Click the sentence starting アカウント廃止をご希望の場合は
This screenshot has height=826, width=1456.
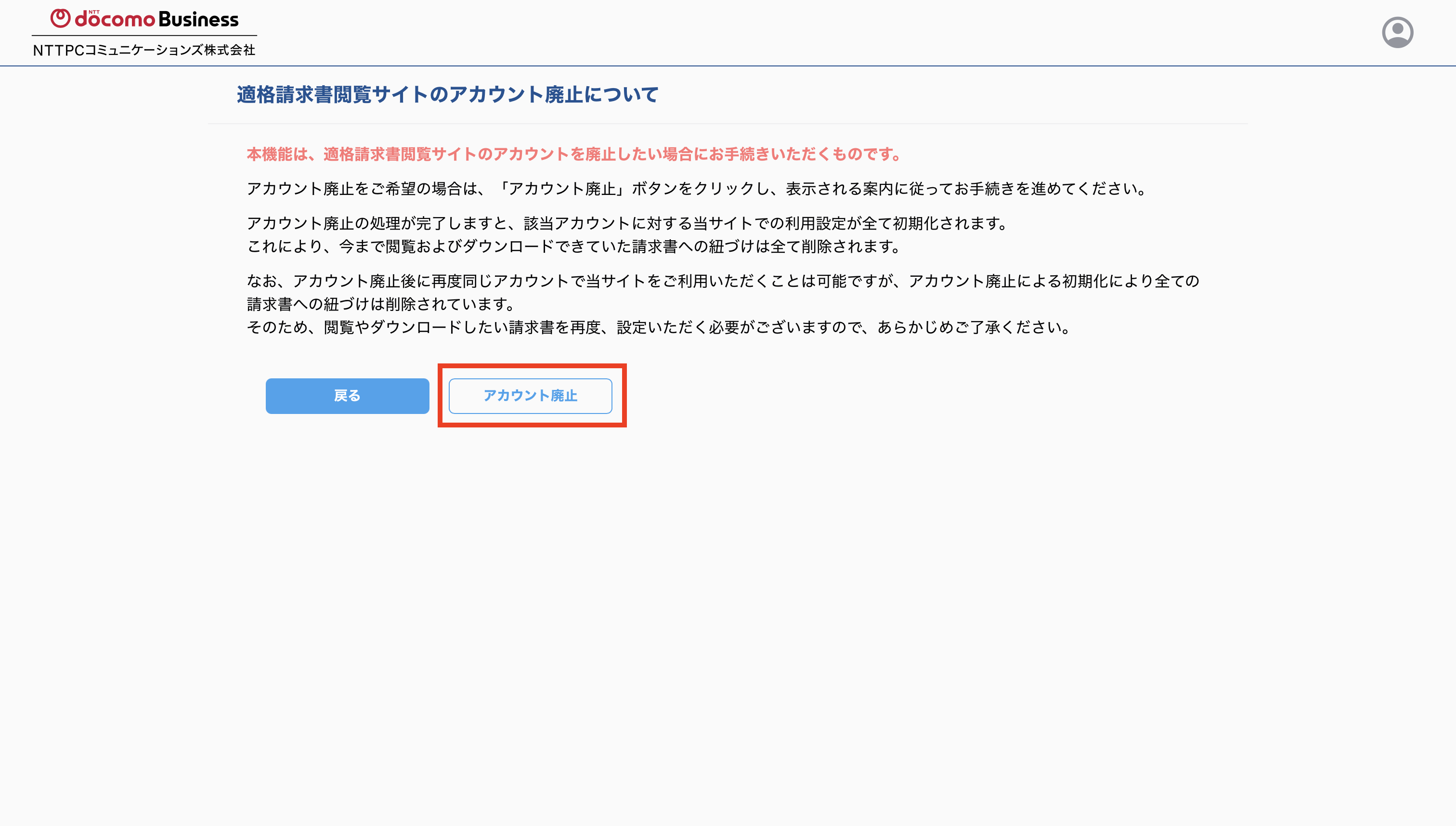click(696, 188)
